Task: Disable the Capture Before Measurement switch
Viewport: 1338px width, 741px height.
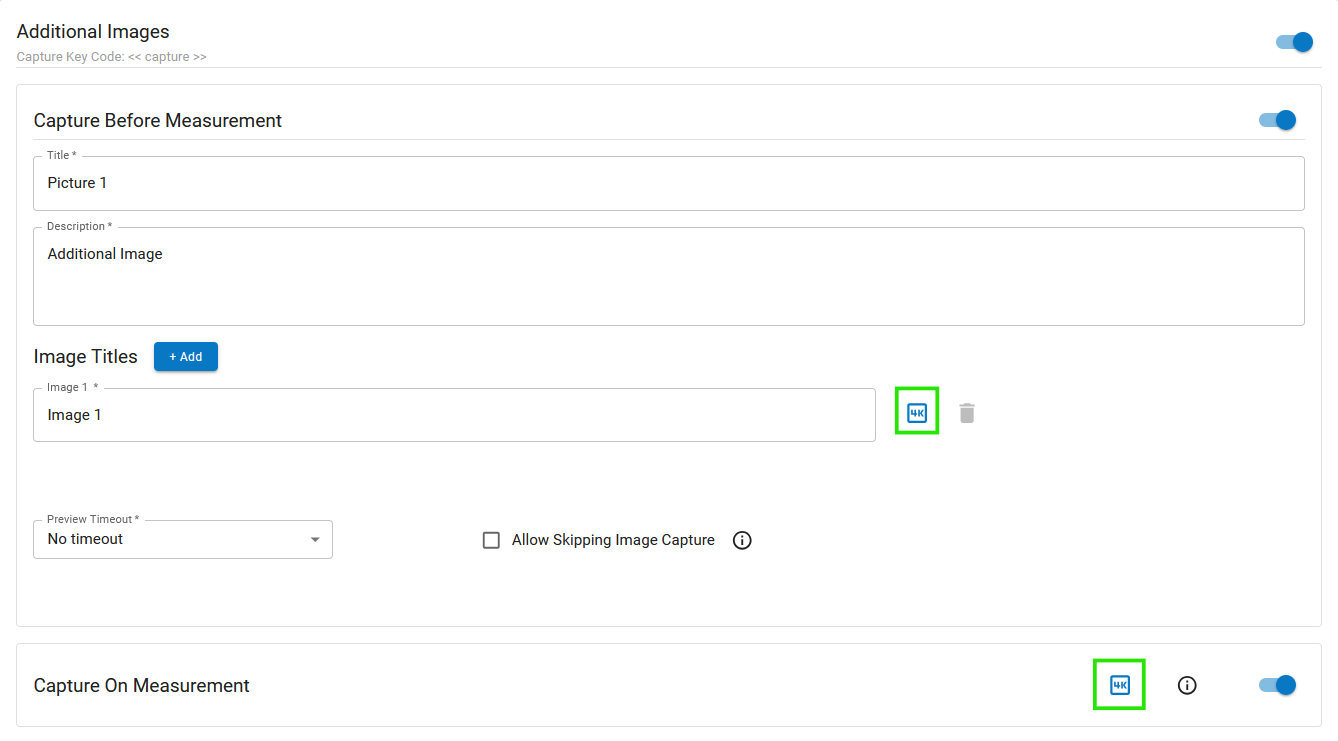Action: pyautogui.click(x=1277, y=120)
